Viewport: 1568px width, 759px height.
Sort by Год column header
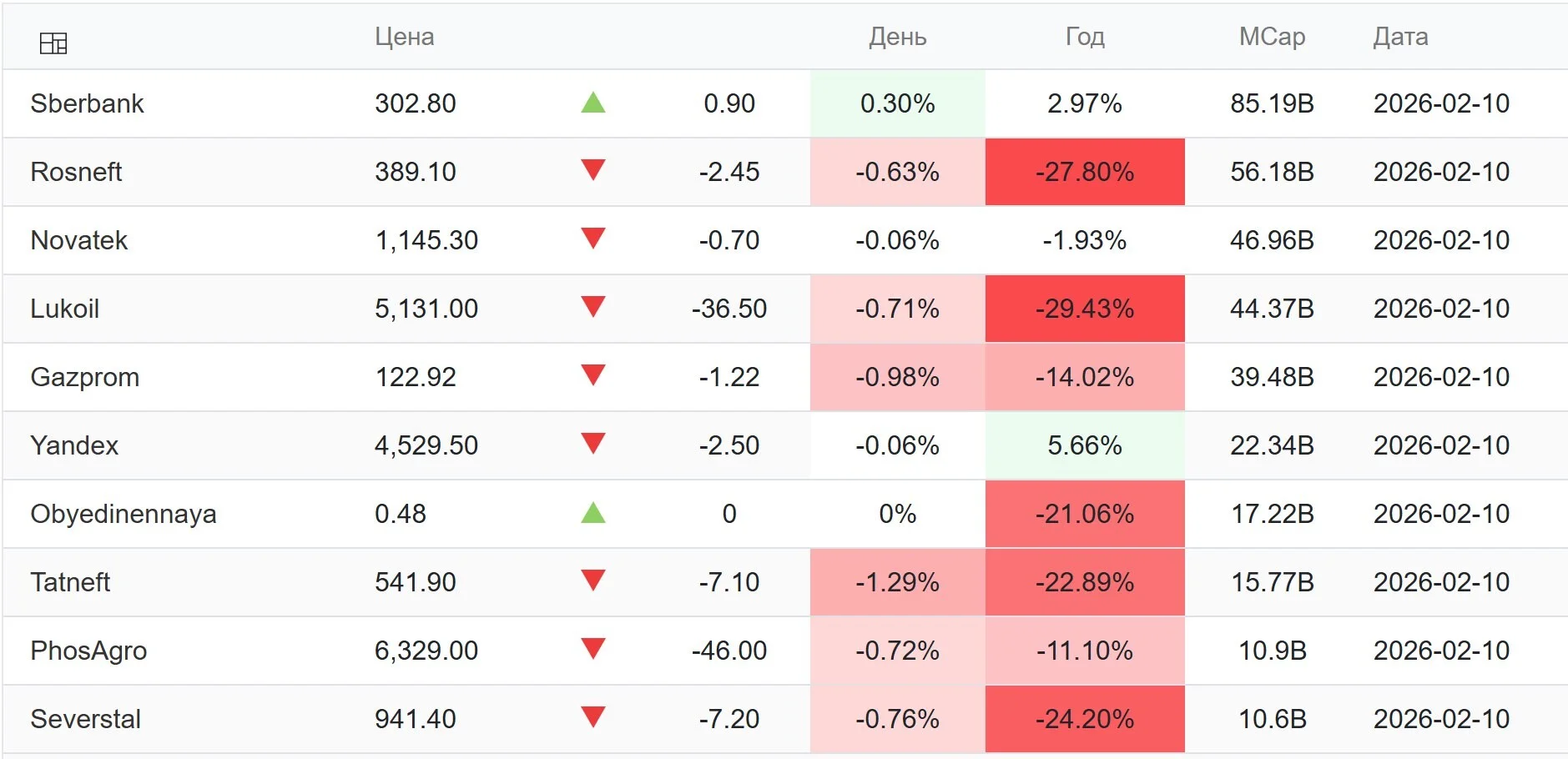tap(1085, 37)
